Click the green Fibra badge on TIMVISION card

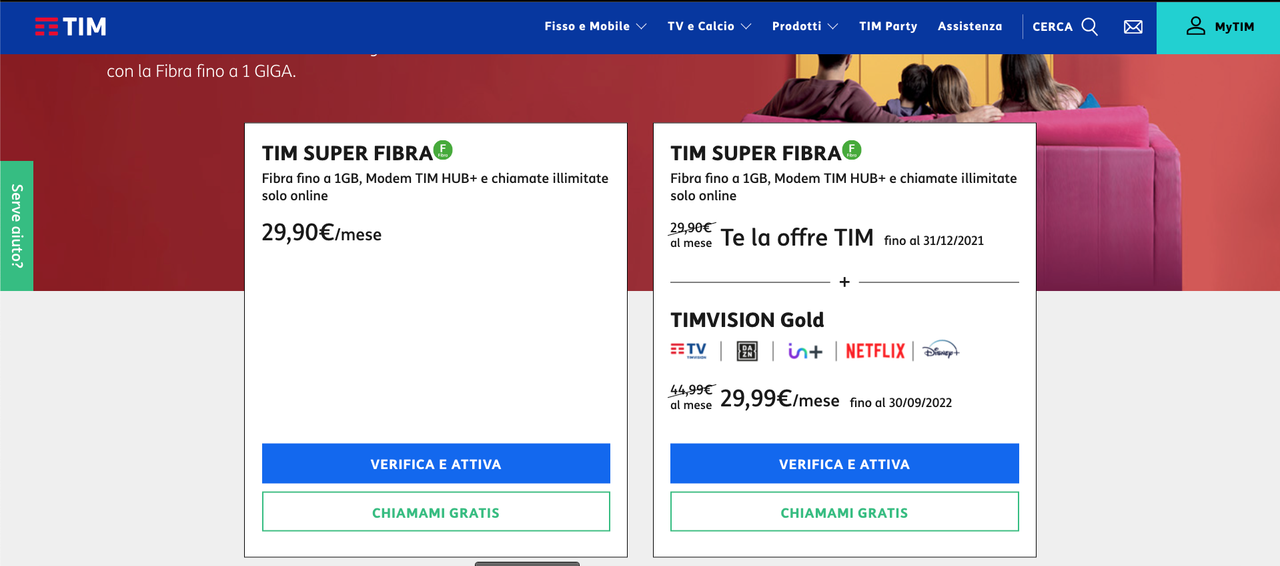[x=852, y=150]
